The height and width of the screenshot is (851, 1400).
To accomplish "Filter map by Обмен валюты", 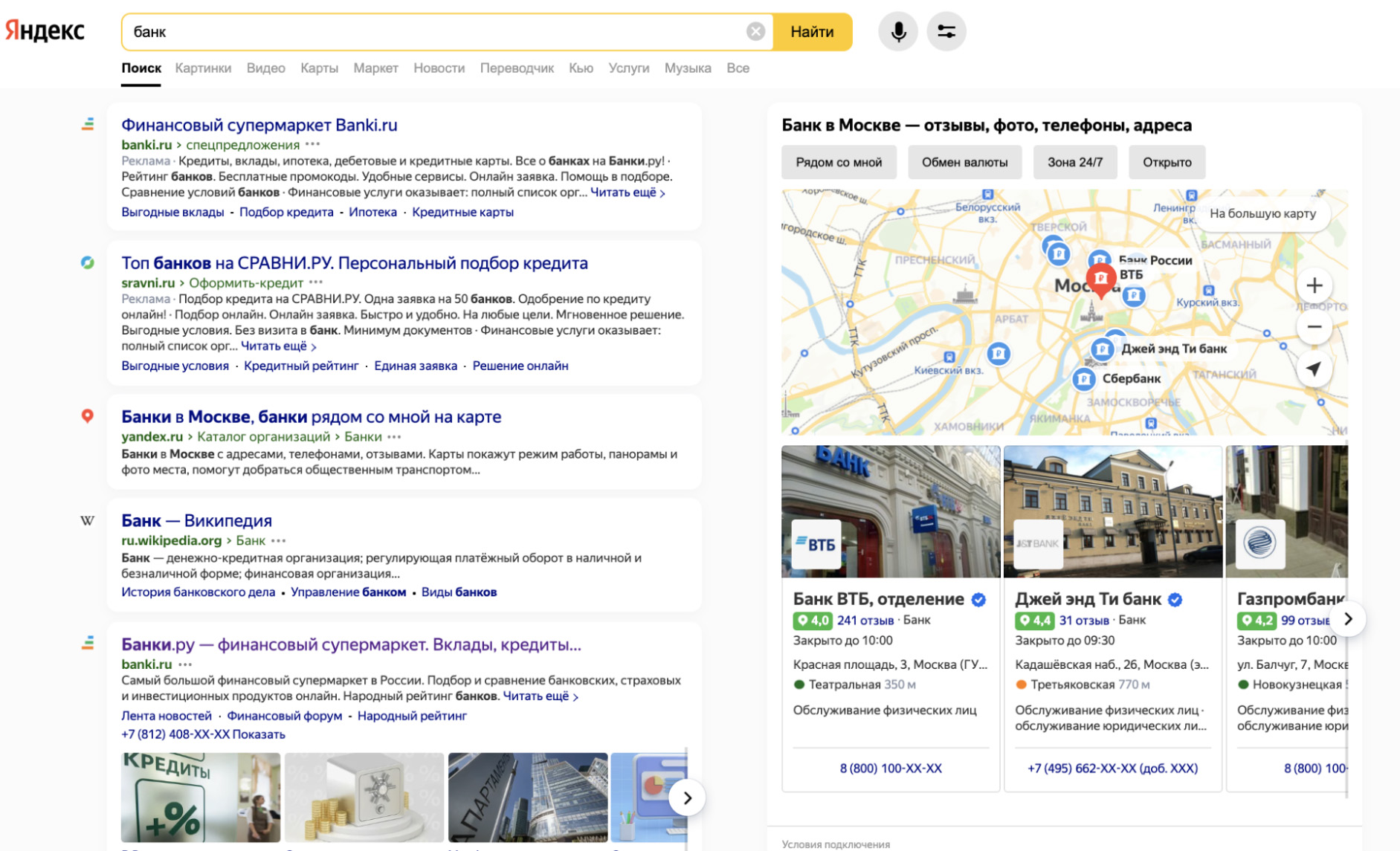I will (964, 162).
